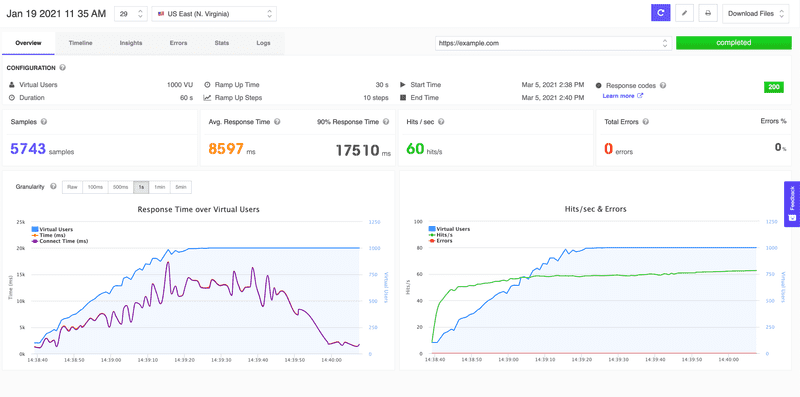Select 1min granularity
Screen dimensions: 800x397
point(160,187)
